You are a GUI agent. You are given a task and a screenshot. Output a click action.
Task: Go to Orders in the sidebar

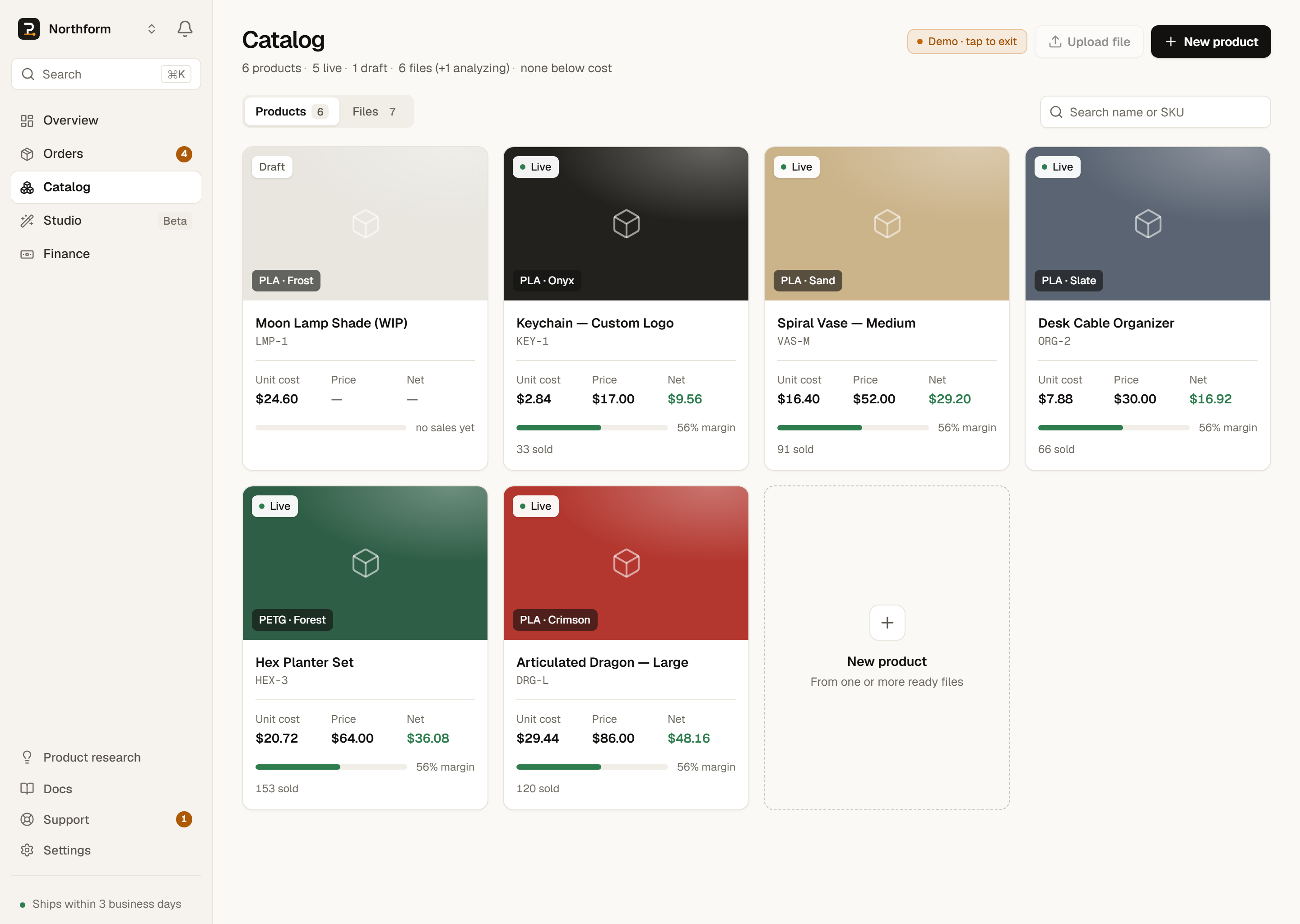point(106,153)
